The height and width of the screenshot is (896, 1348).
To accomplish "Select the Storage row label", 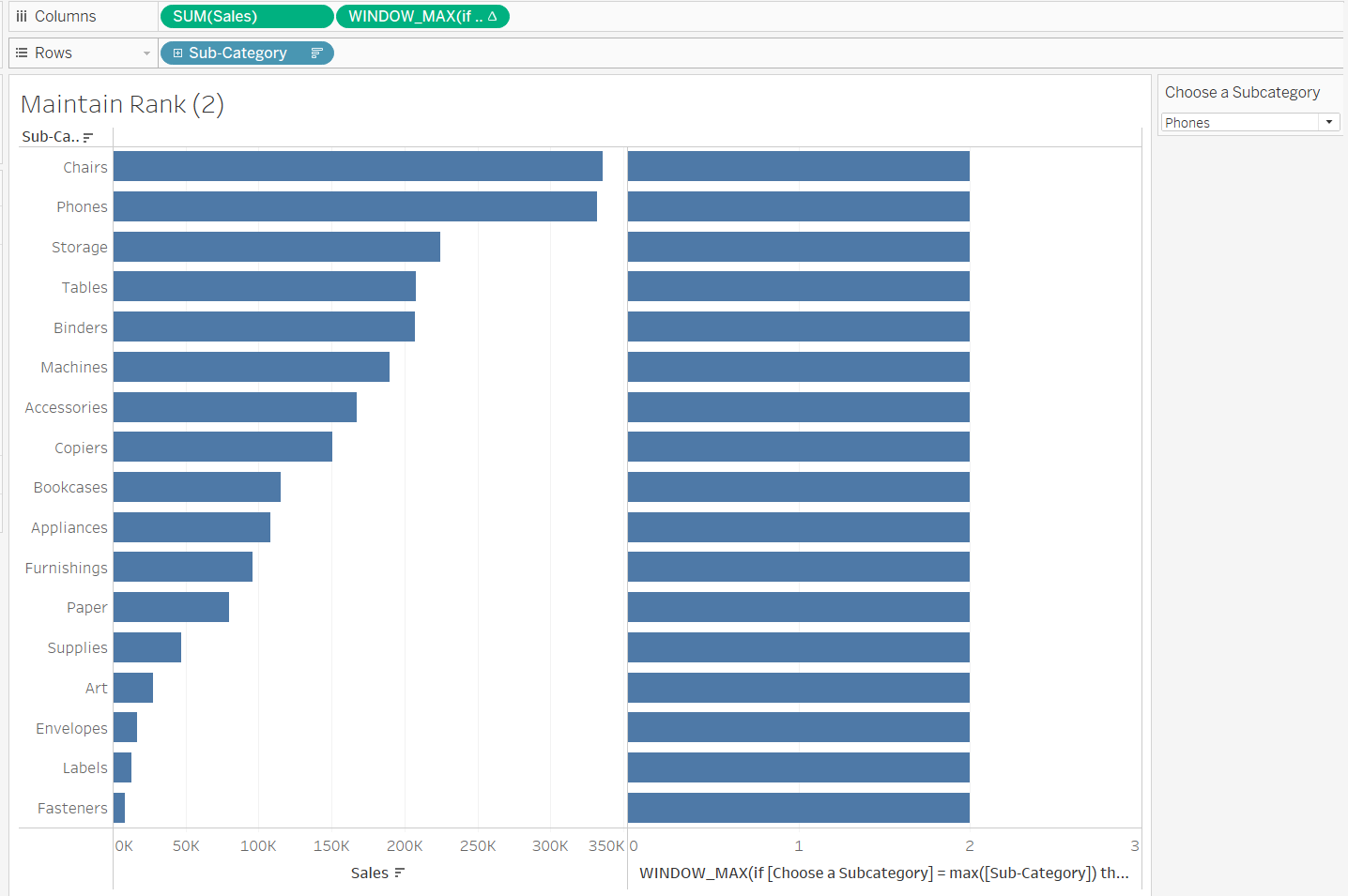I will (x=80, y=247).
